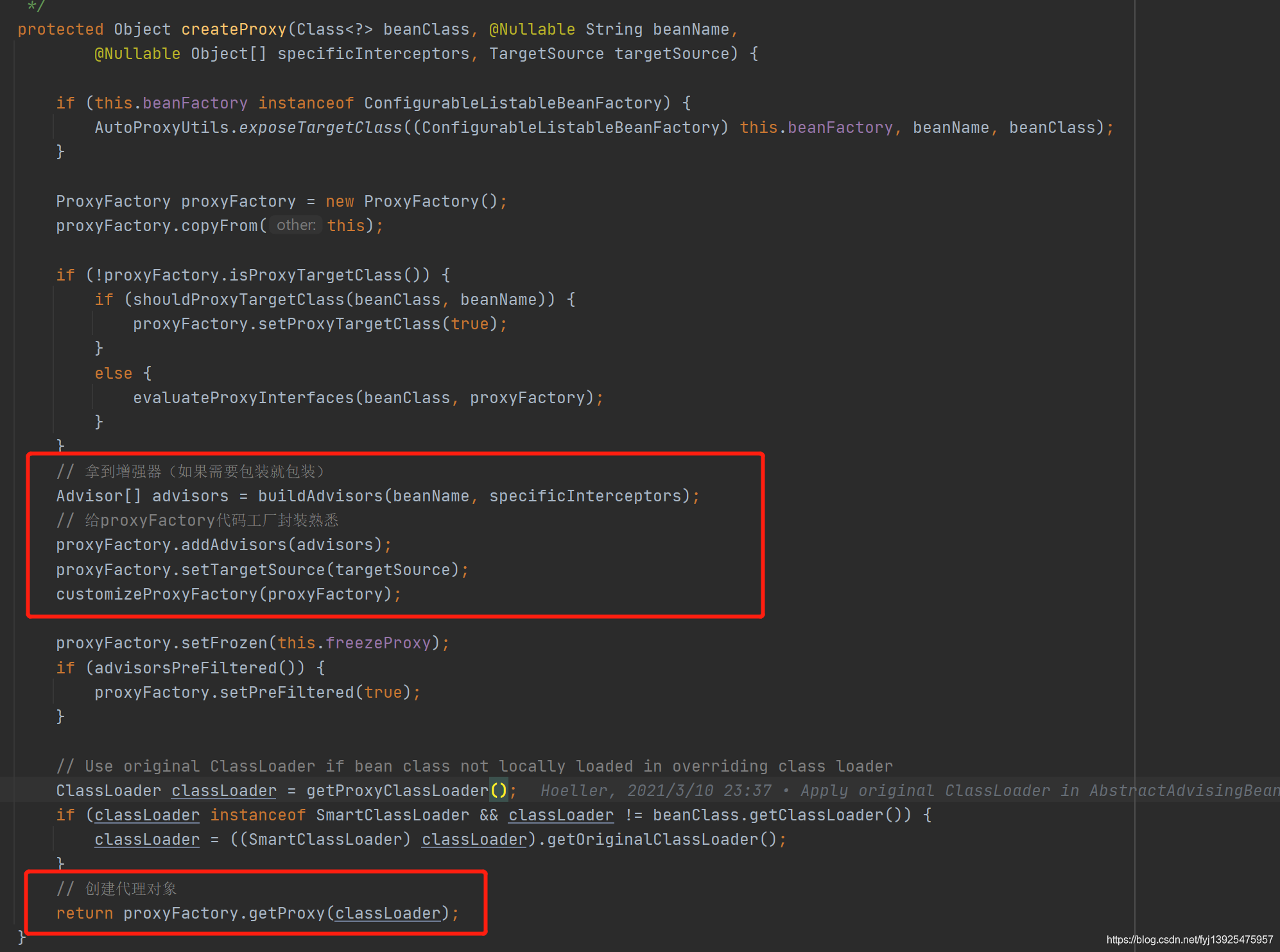Click the comment 创建代理对象
The height and width of the screenshot is (952, 1280).
(x=116, y=889)
